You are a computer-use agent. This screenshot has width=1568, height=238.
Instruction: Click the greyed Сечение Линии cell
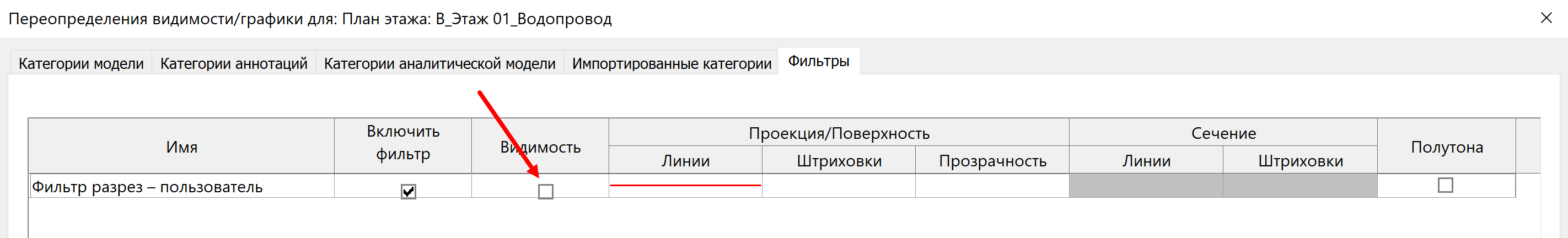(x=1146, y=186)
